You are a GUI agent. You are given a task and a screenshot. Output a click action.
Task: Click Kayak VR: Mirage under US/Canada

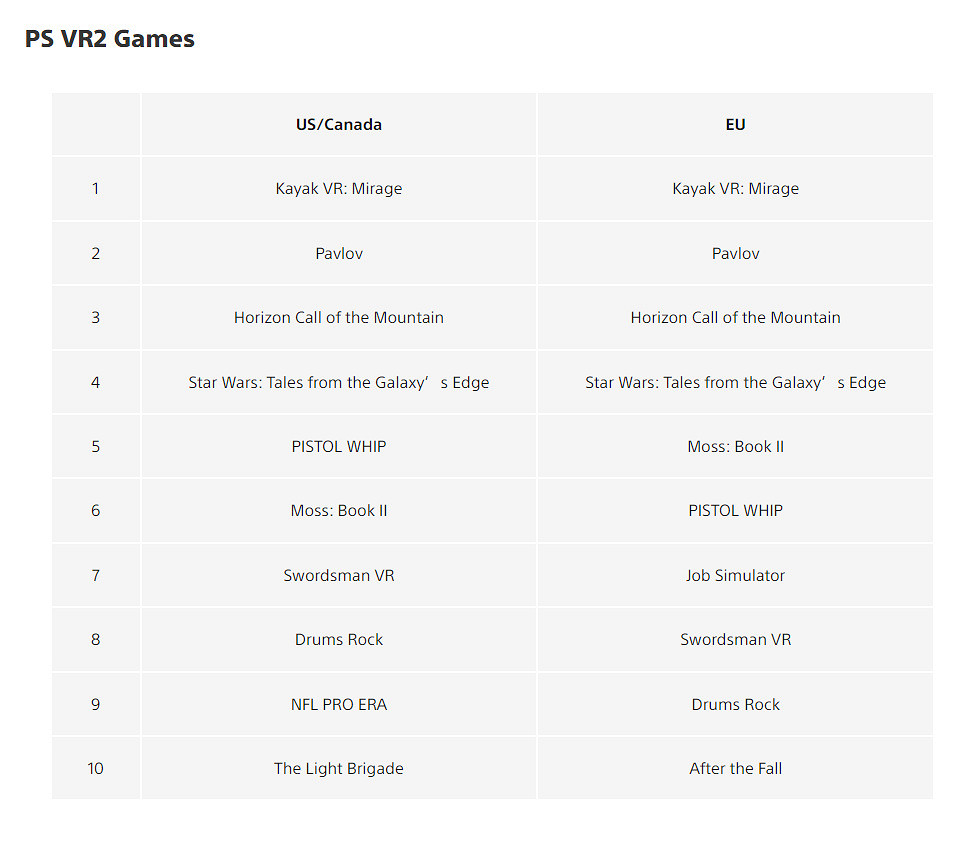(338, 189)
